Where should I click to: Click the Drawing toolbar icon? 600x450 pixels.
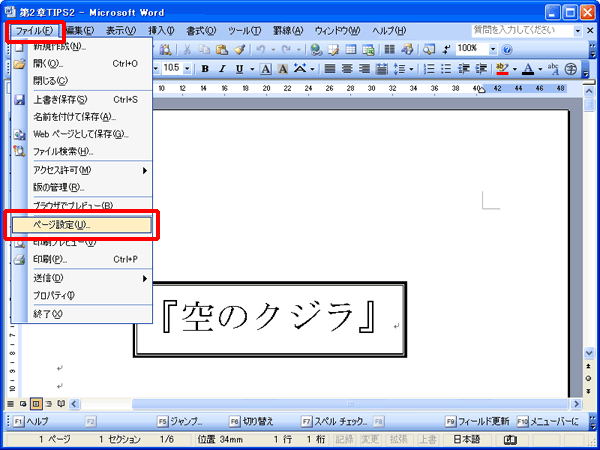407,49
